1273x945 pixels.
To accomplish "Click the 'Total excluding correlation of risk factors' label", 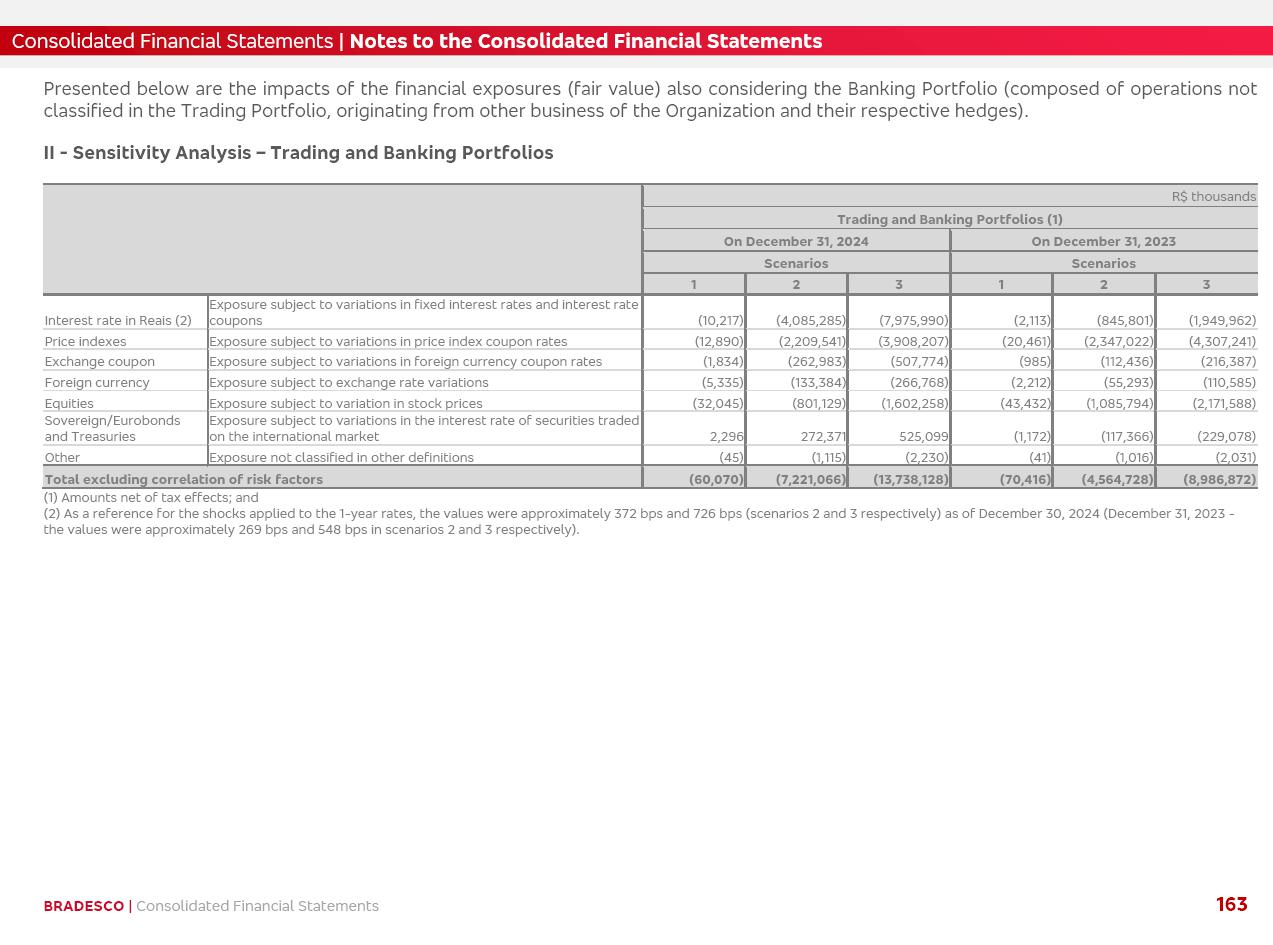I will pos(183,479).
